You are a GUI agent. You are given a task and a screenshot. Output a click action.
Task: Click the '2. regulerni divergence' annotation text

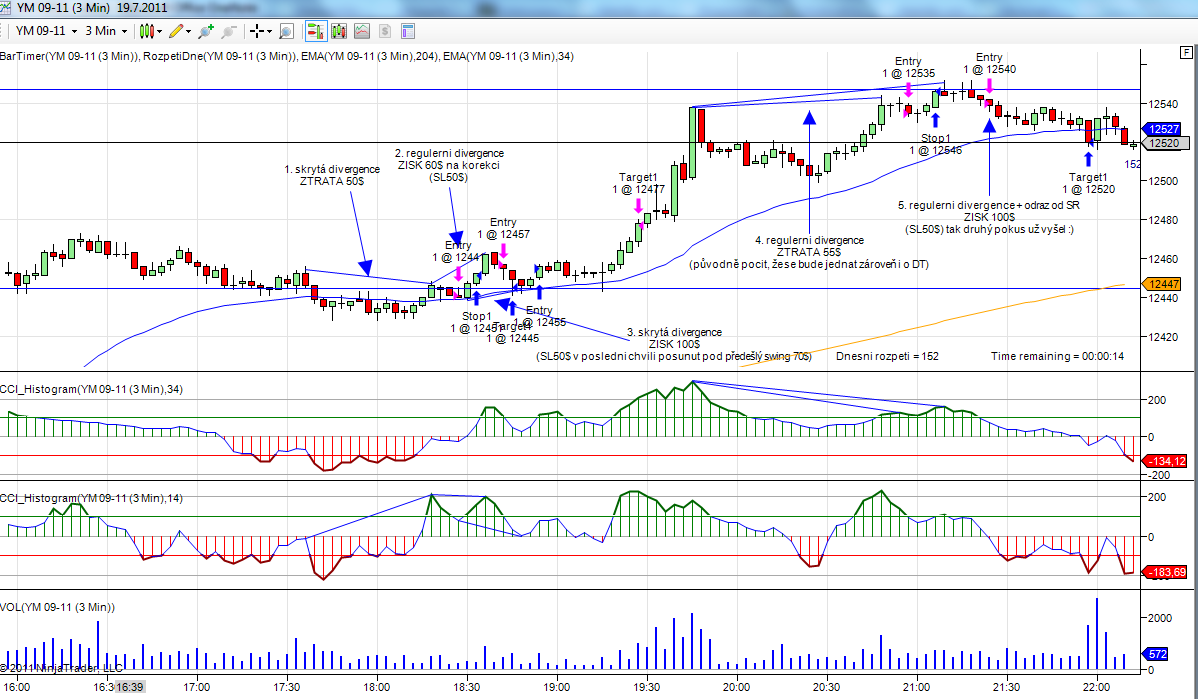coord(449,153)
